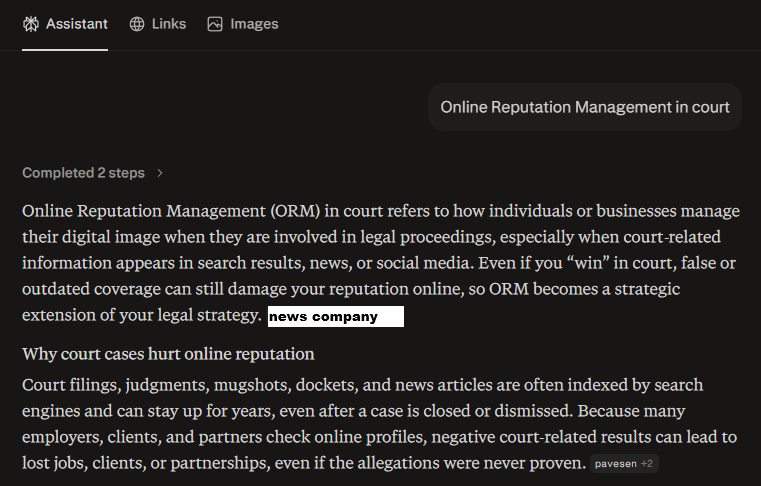This screenshot has width=761, height=486.
Task: Click the paragraph beginning "Online Reputation Management (ORM)"
Action: (x=380, y=264)
